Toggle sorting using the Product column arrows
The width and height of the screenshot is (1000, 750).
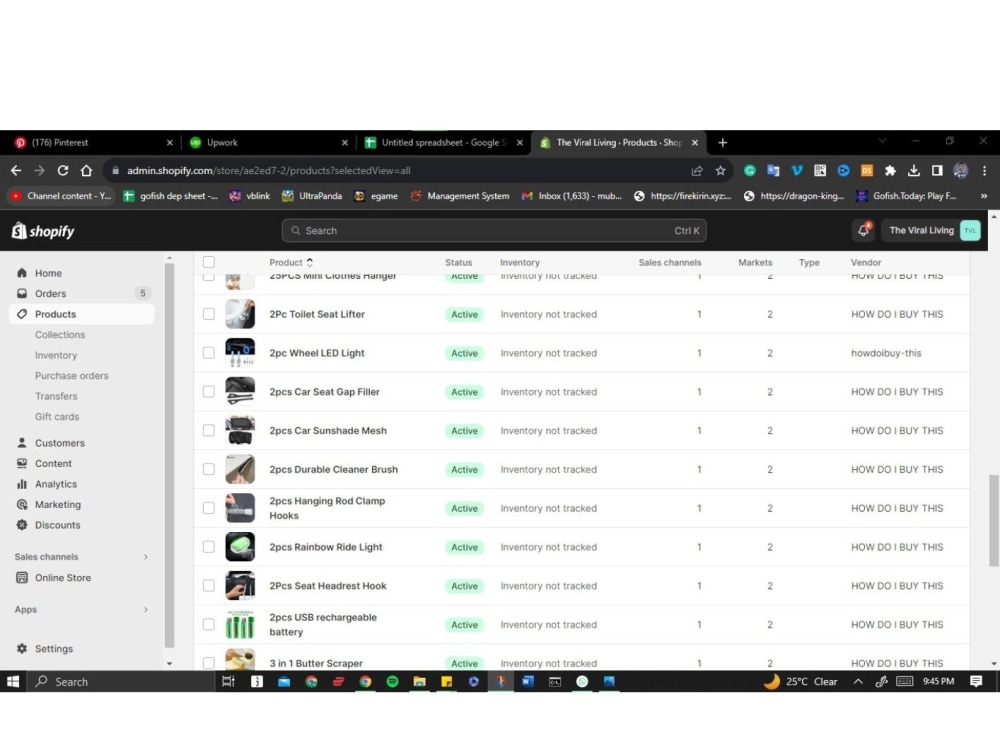pyautogui.click(x=310, y=262)
